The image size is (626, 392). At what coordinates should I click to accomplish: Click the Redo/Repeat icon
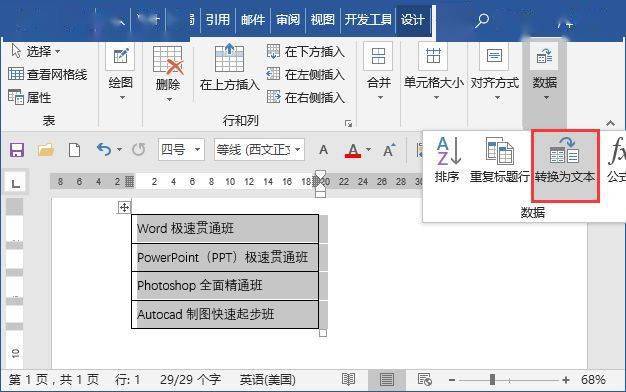[139, 150]
